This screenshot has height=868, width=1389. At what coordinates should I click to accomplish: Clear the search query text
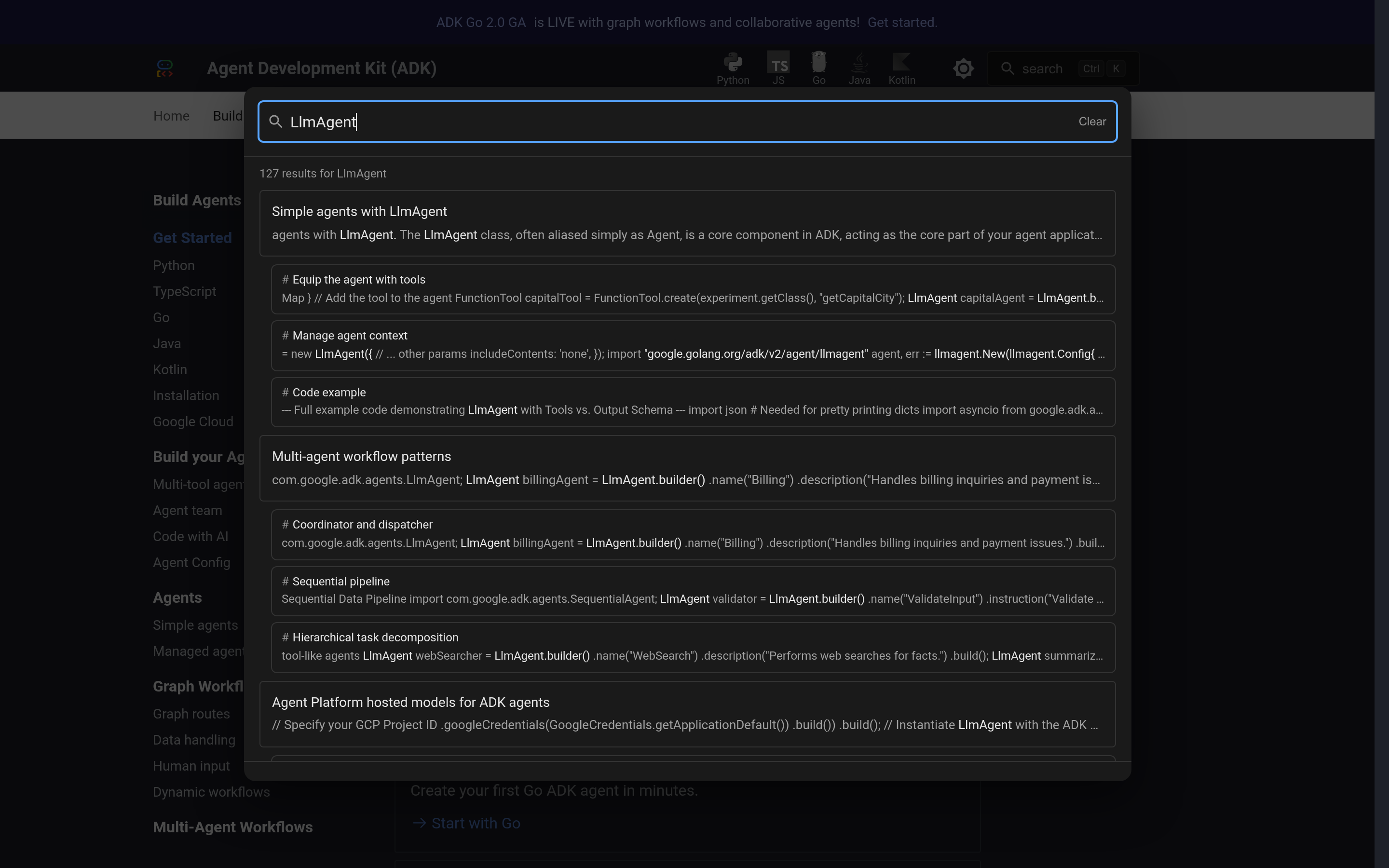point(1092,122)
